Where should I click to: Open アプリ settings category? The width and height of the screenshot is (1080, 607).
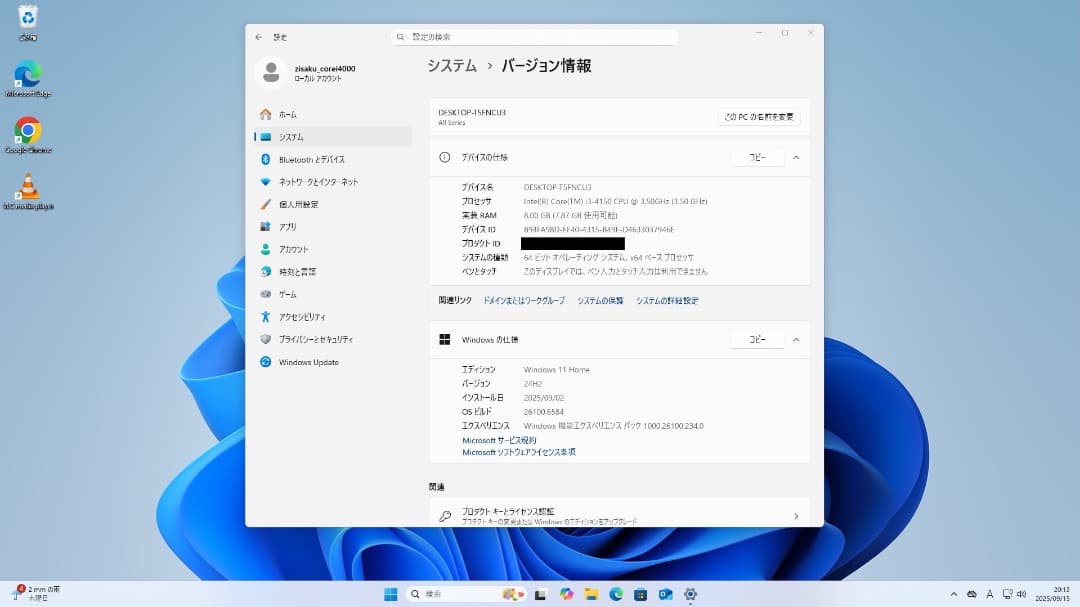333,227
